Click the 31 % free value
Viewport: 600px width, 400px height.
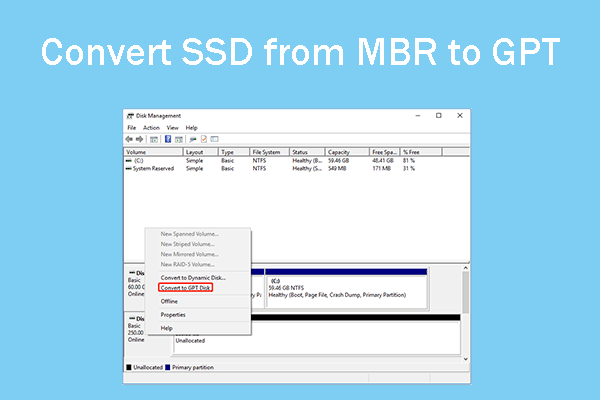coord(409,168)
